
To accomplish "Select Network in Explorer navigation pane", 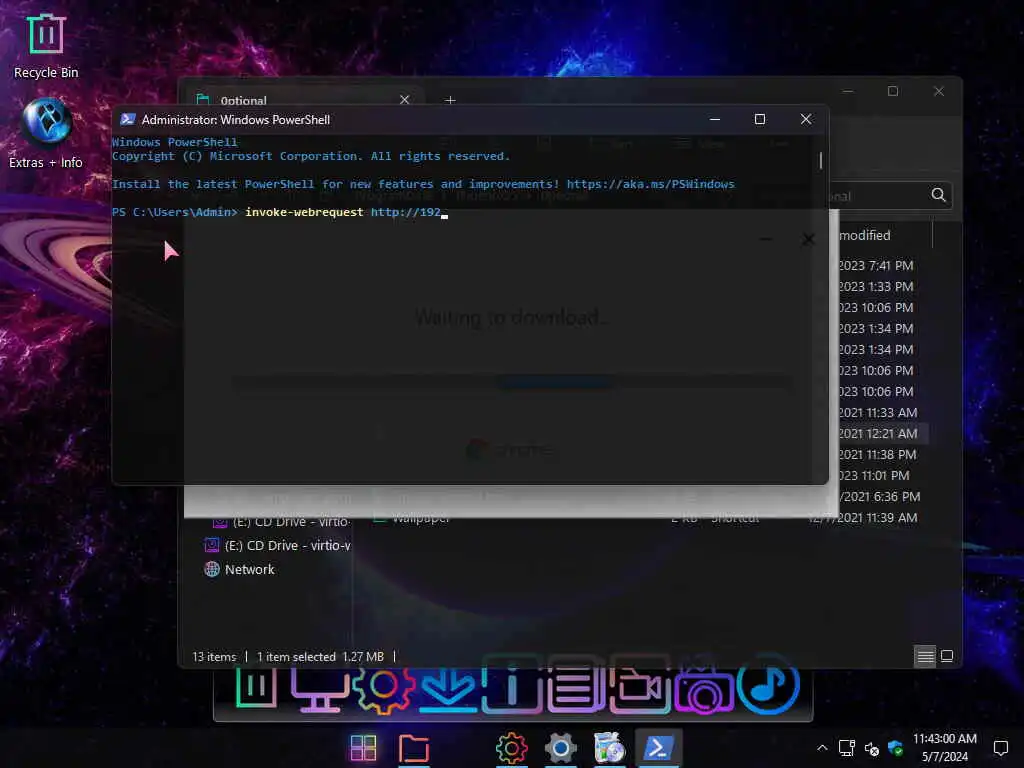I will click(x=249, y=569).
